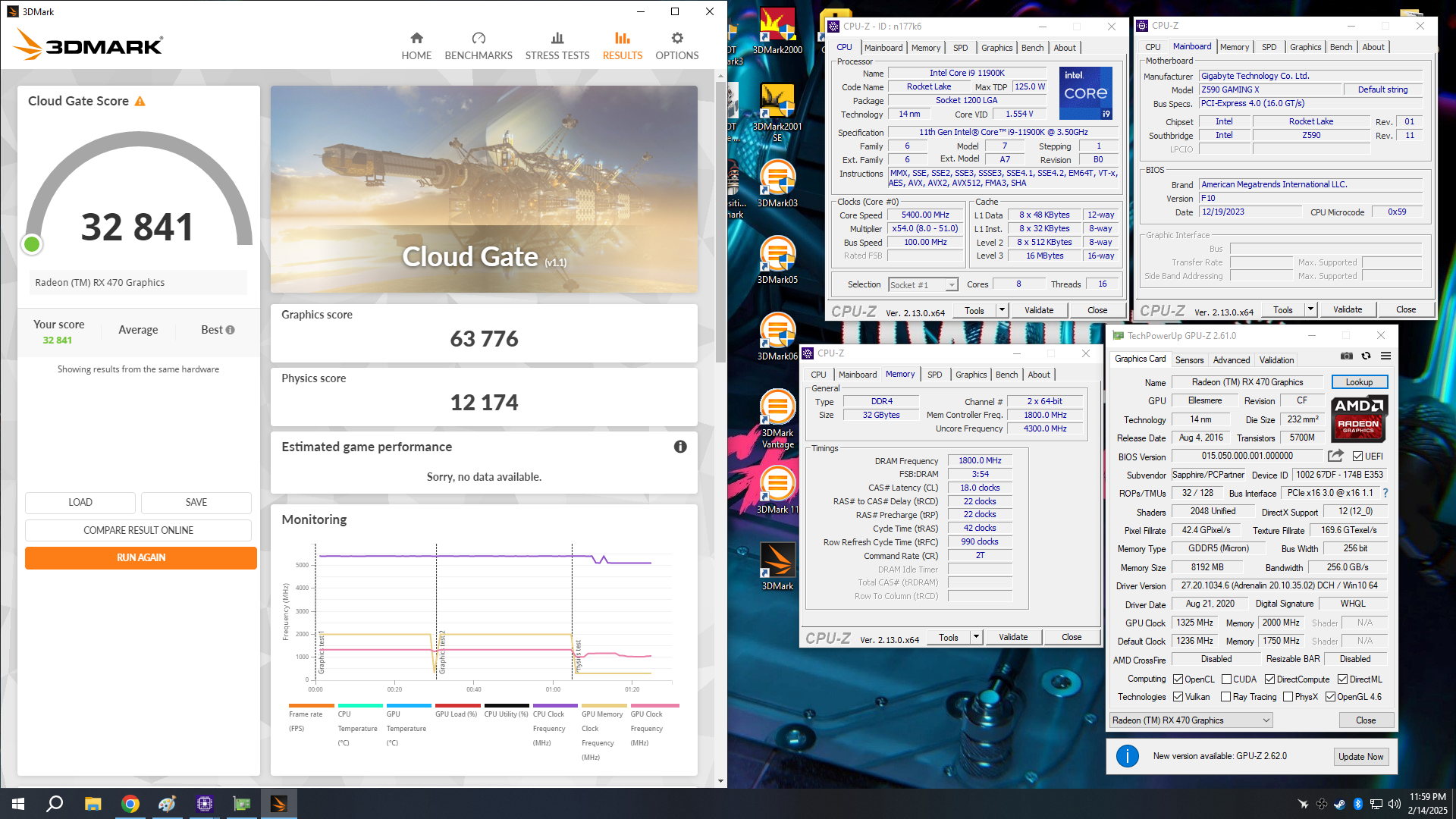Click the LOAD button in 3DMark
The height and width of the screenshot is (819, 1456).
(80, 503)
